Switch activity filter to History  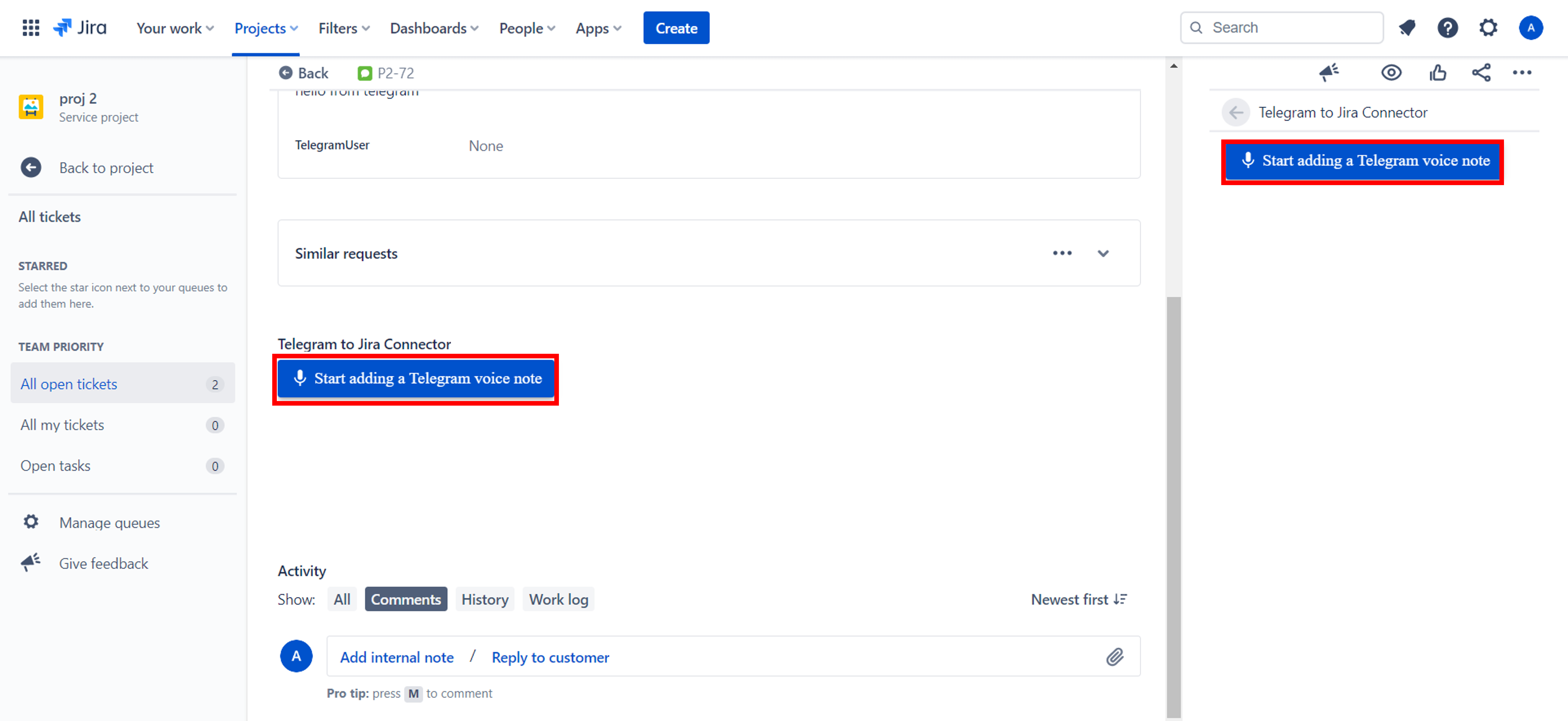[485, 599]
